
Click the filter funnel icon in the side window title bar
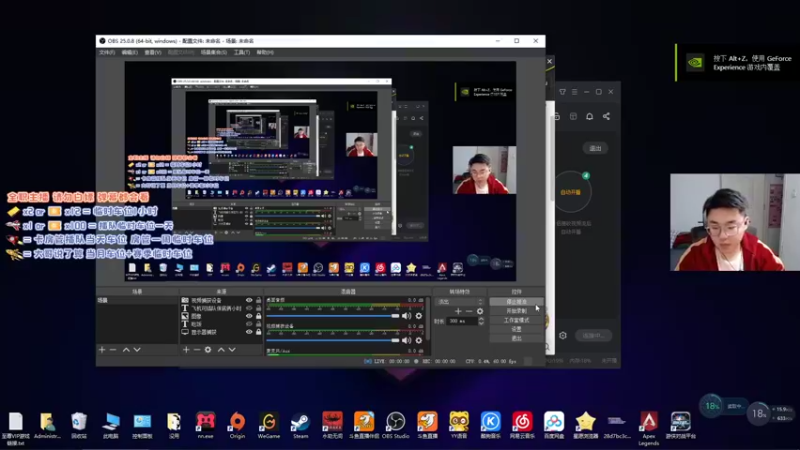(562, 92)
